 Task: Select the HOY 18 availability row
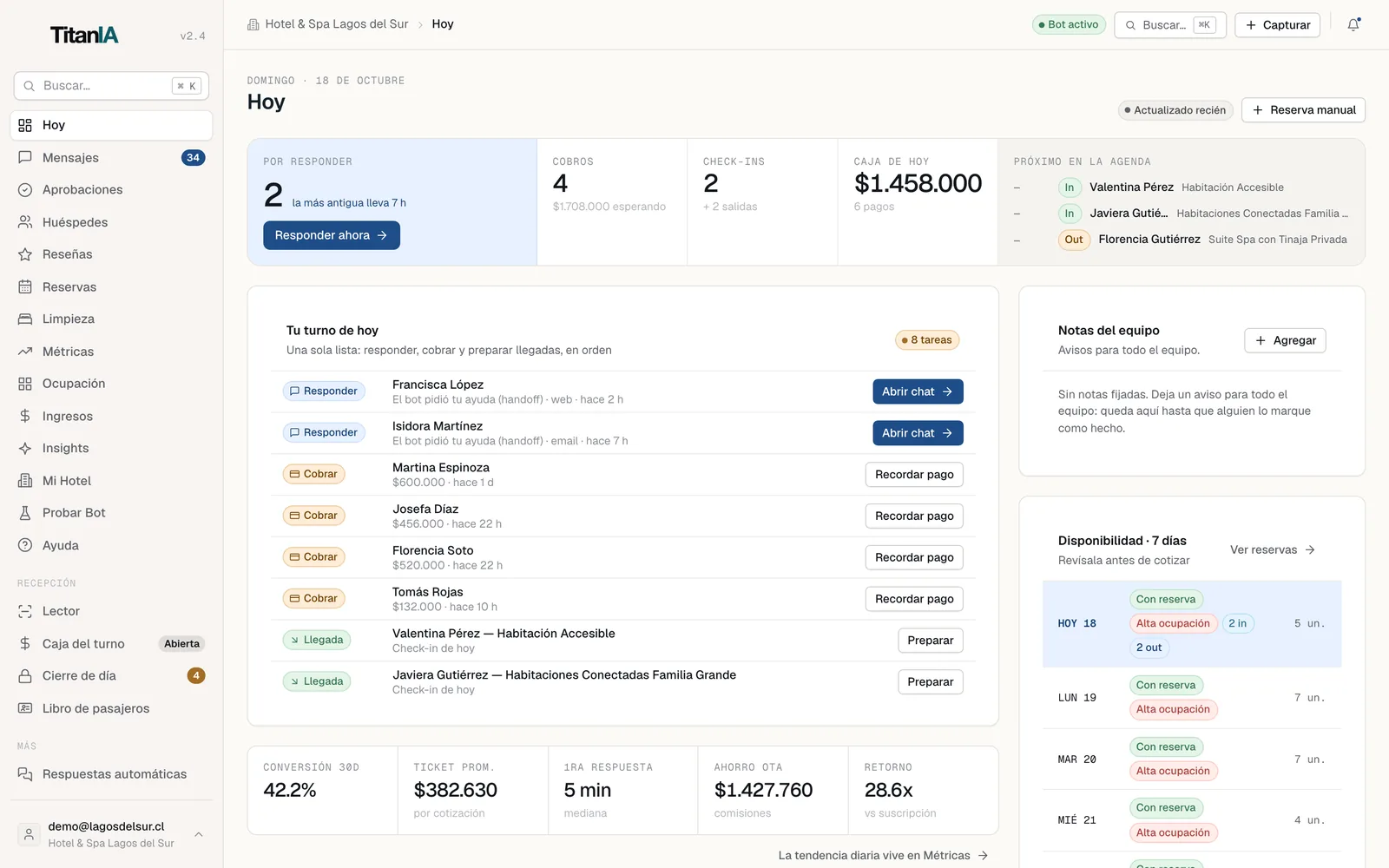click(1192, 624)
